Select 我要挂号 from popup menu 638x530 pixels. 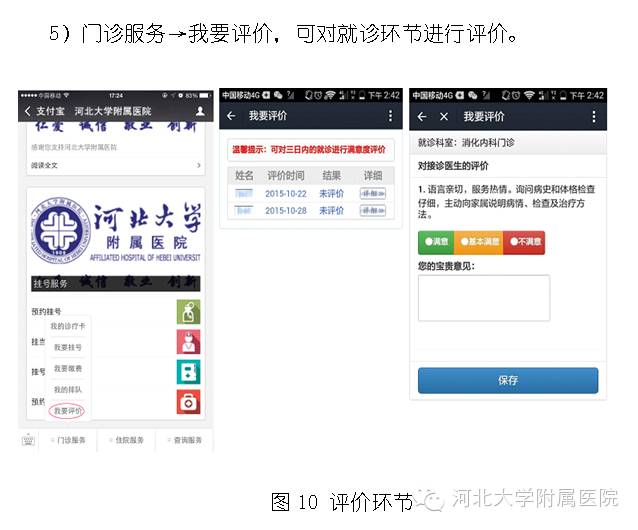point(68,347)
